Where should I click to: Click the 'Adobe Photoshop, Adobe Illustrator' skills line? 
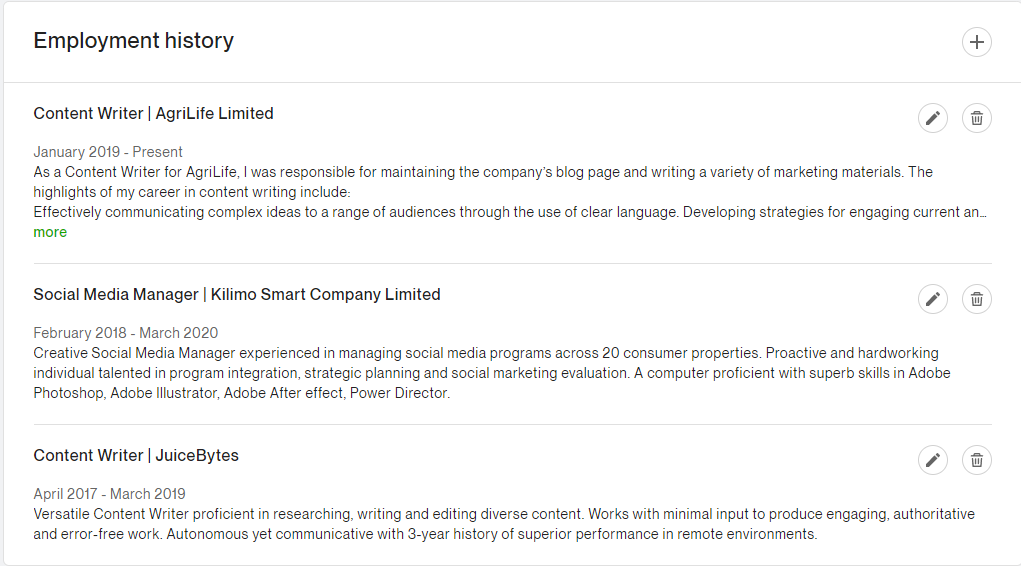242,393
